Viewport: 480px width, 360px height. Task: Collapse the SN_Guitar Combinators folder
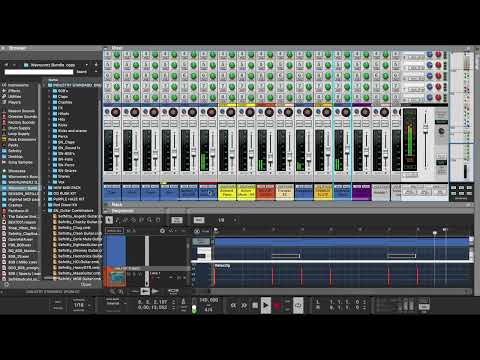pyautogui.click(x=45, y=211)
